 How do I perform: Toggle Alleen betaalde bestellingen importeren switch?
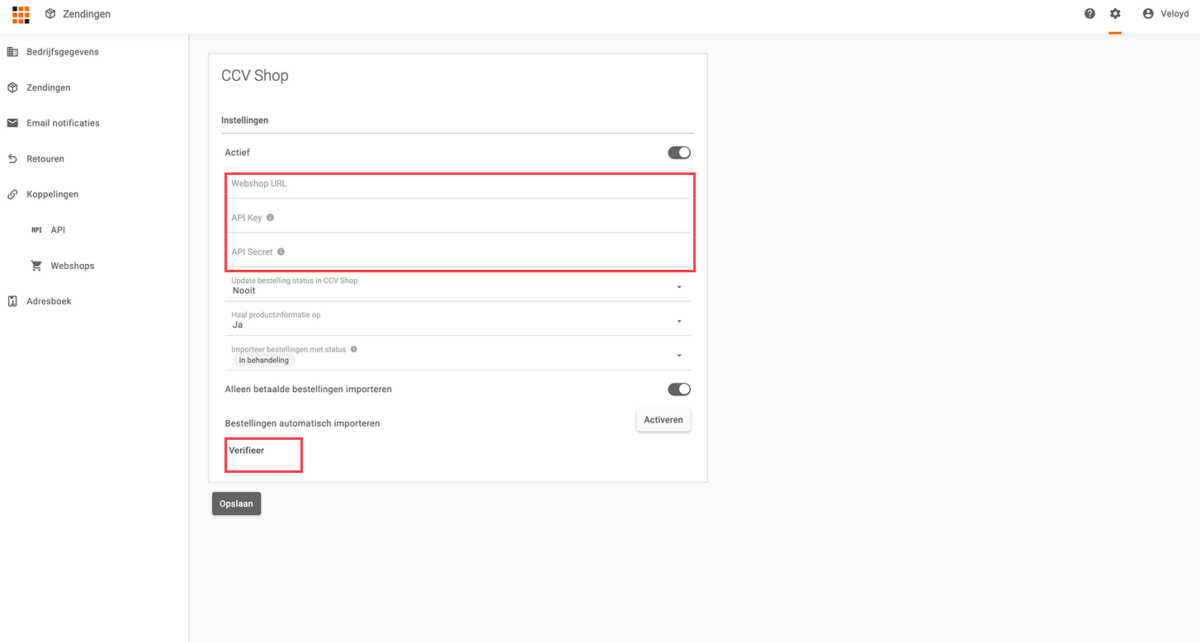(x=679, y=389)
